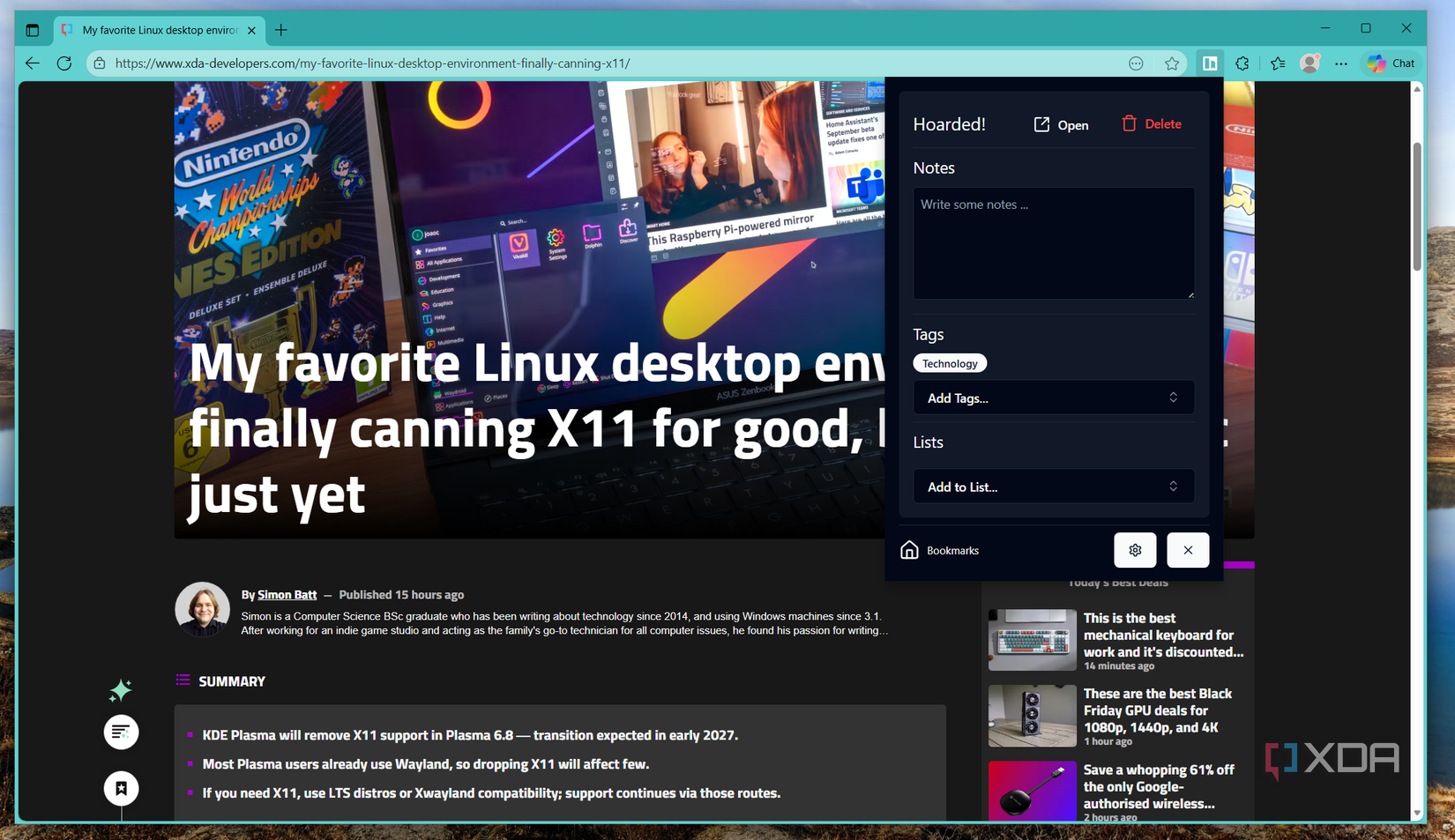Add page to favorites with the star icon
This screenshot has height=840, width=1455.
[1172, 63]
